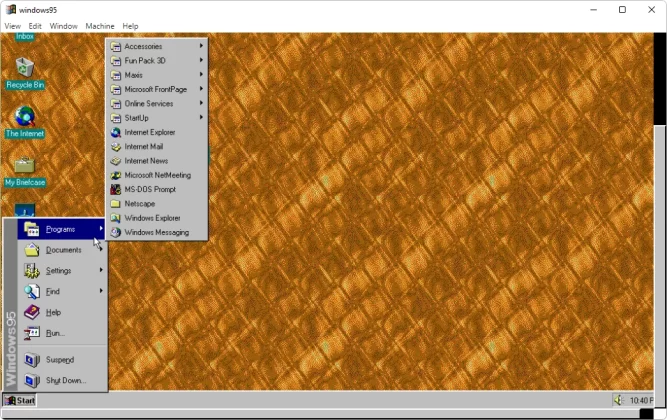The height and width of the screenshot is (420, 667).
Task: Click the Internet Mail envelope icon
Action: pos(116,146)
